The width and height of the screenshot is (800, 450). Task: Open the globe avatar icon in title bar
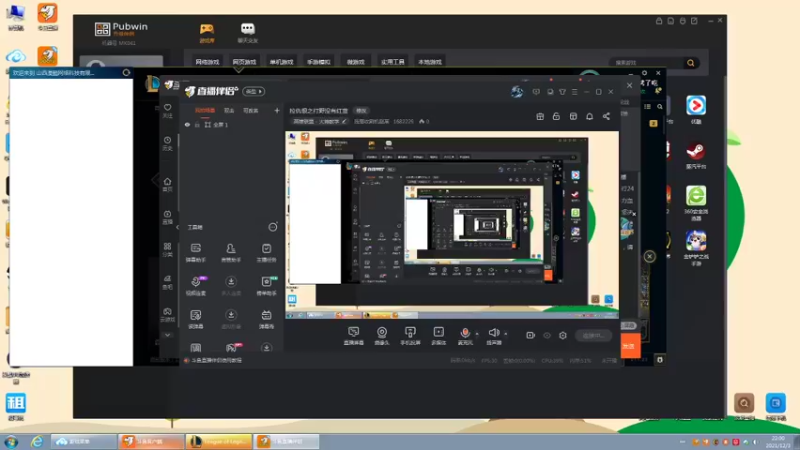[517, 91]
